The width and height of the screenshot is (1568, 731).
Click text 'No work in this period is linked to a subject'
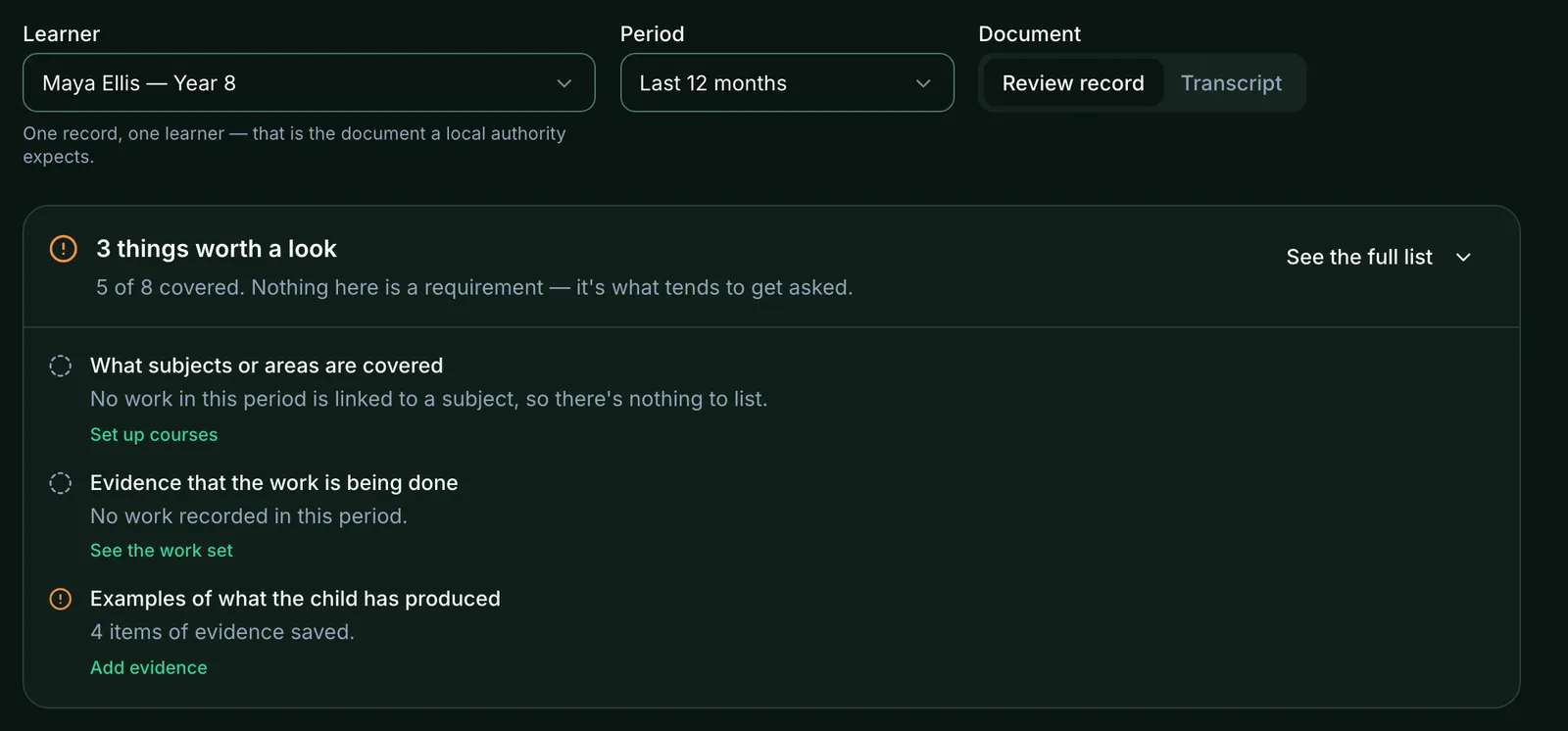(x=305, y=399)
